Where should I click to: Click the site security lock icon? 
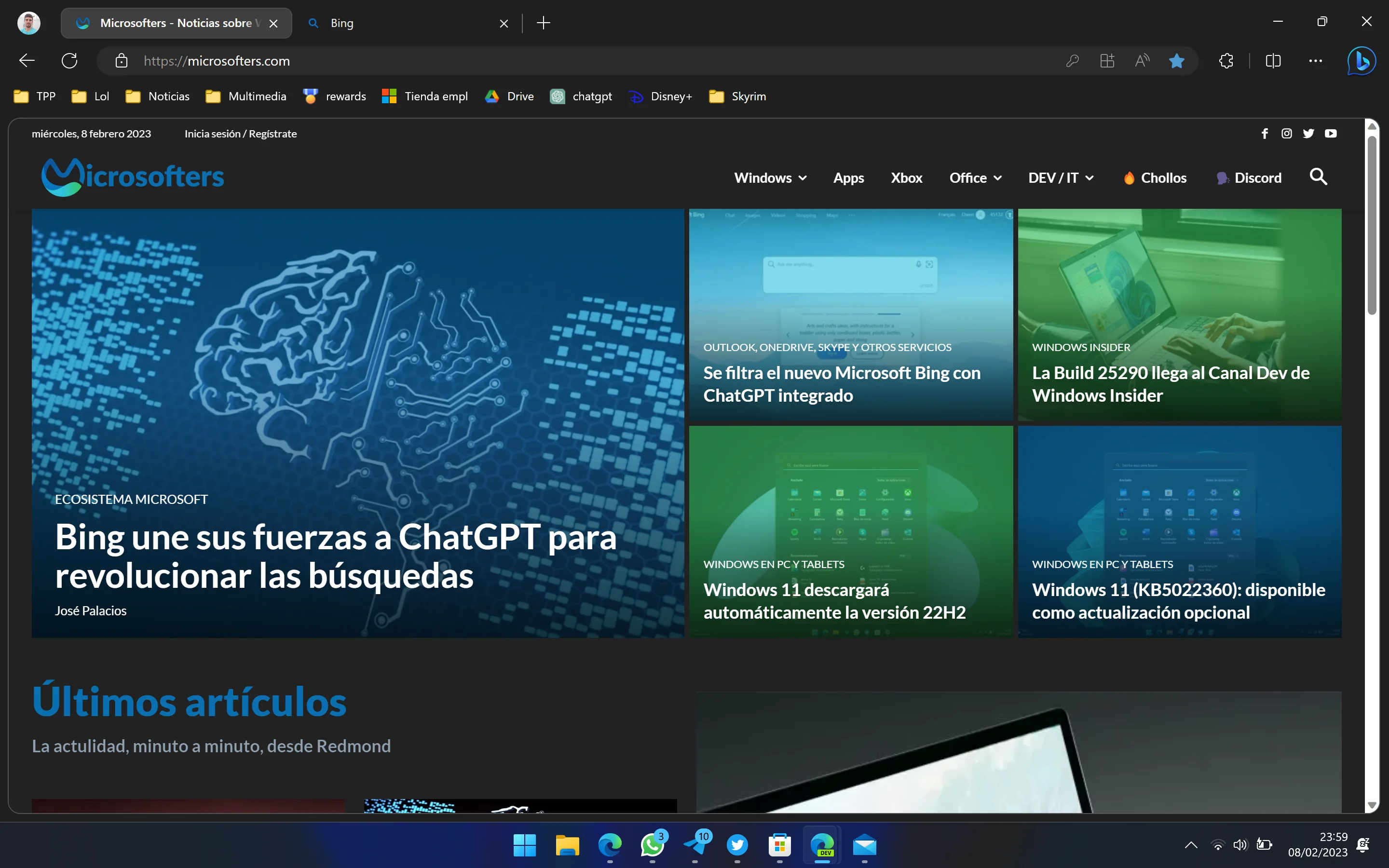click(121, 61)
